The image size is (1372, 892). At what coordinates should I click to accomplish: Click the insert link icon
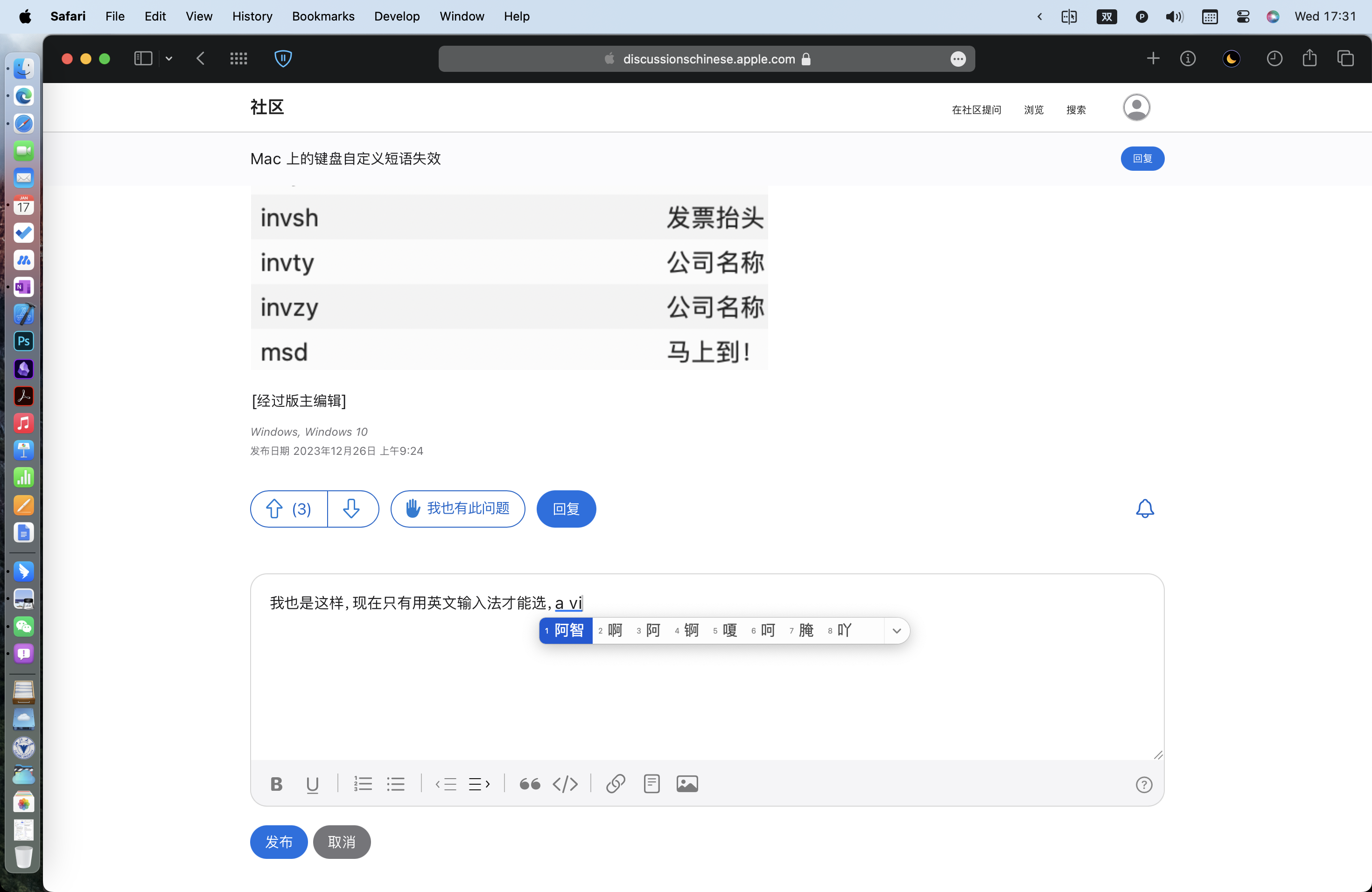pos(615,784)
